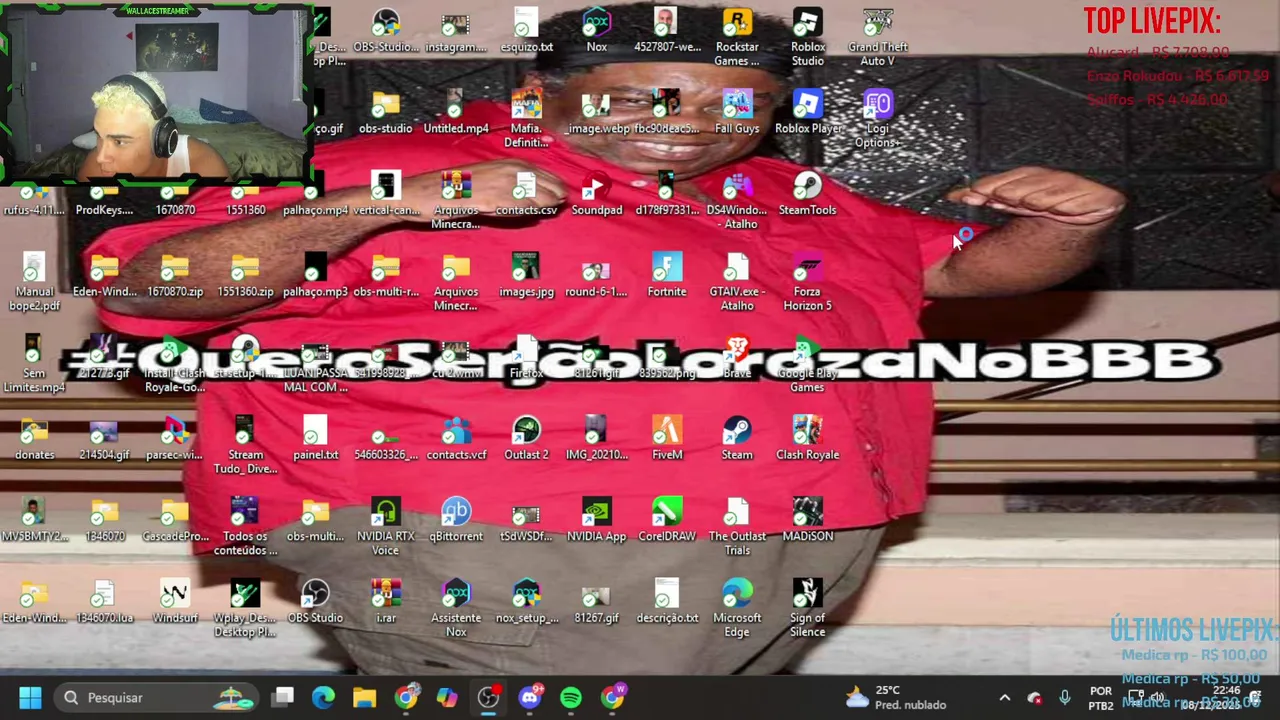Select the SteamTools desktop icon
1280x720 pixels.
[x=808, y=194]
